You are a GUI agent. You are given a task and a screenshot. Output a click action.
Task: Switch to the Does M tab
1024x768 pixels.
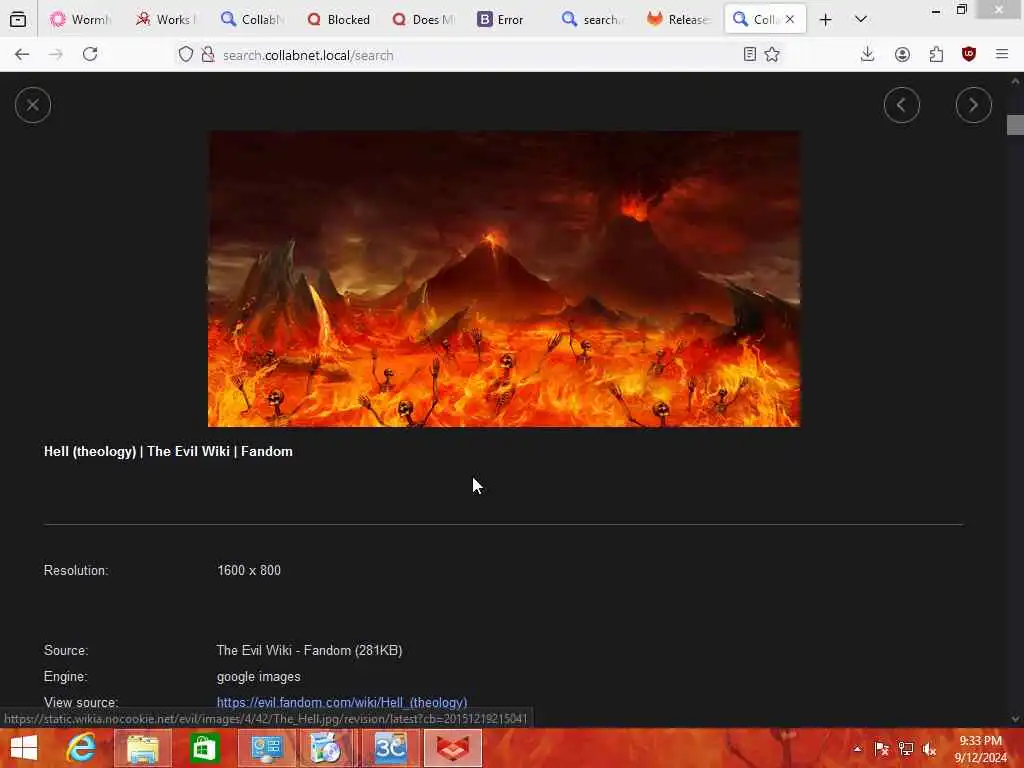[x=423, y=20]
